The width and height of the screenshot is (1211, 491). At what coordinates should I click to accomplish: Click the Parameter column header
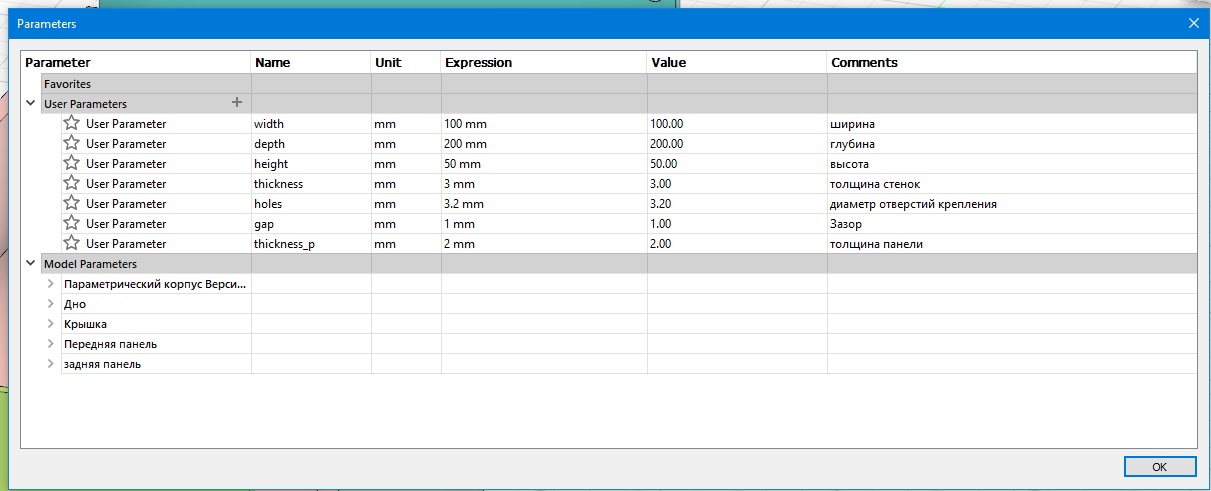point(135,62)
